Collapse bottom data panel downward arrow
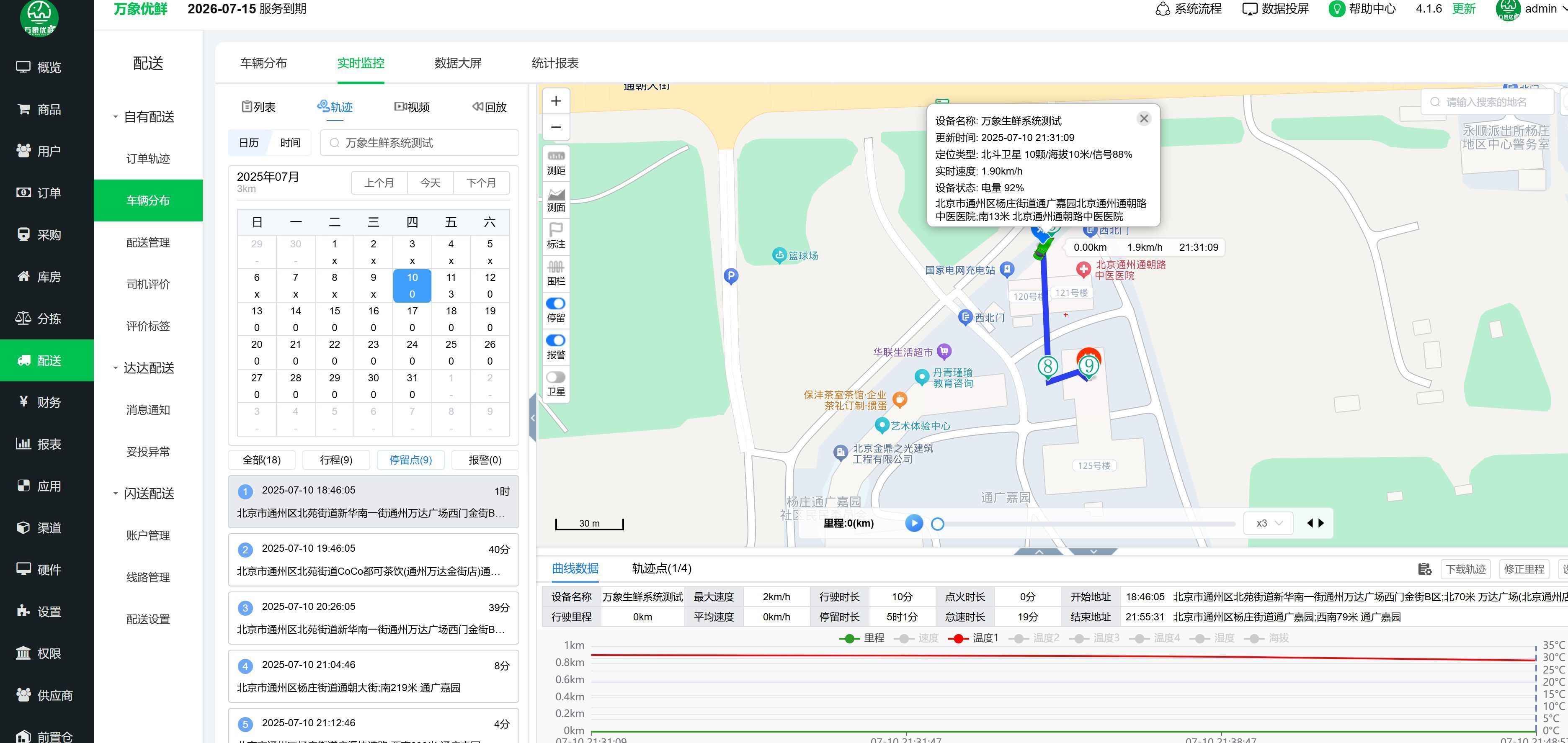The height and width of the screenshot is (743, 1568). (x=1093, y=552)
